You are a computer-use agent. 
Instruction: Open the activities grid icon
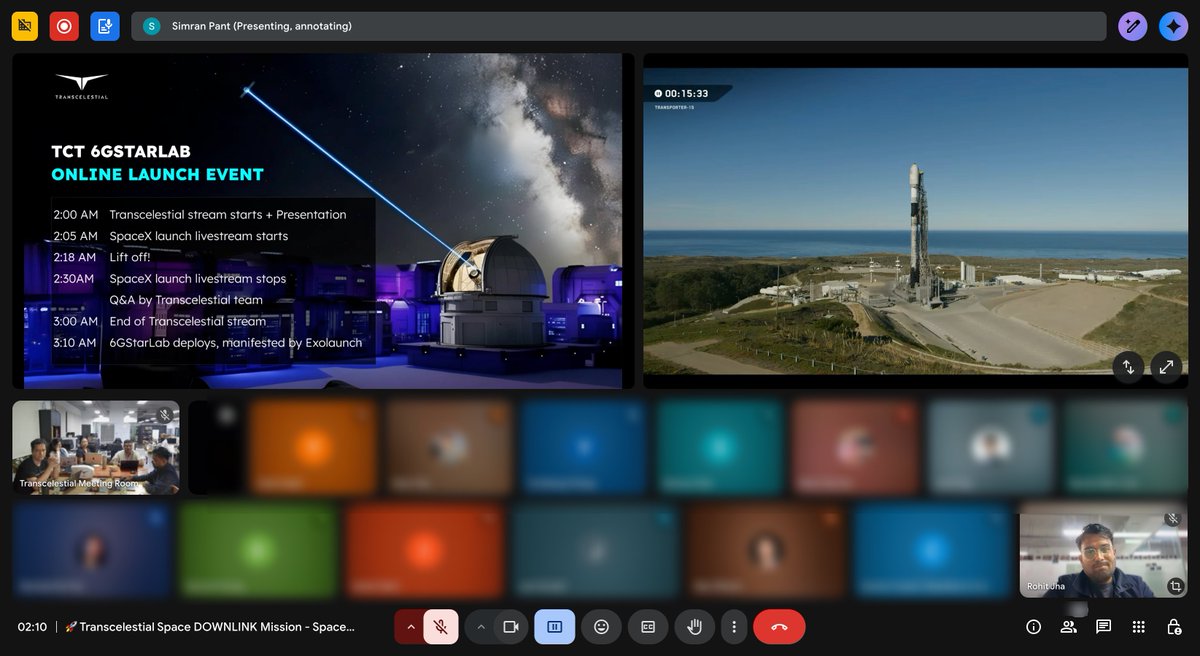[1139, 627]
